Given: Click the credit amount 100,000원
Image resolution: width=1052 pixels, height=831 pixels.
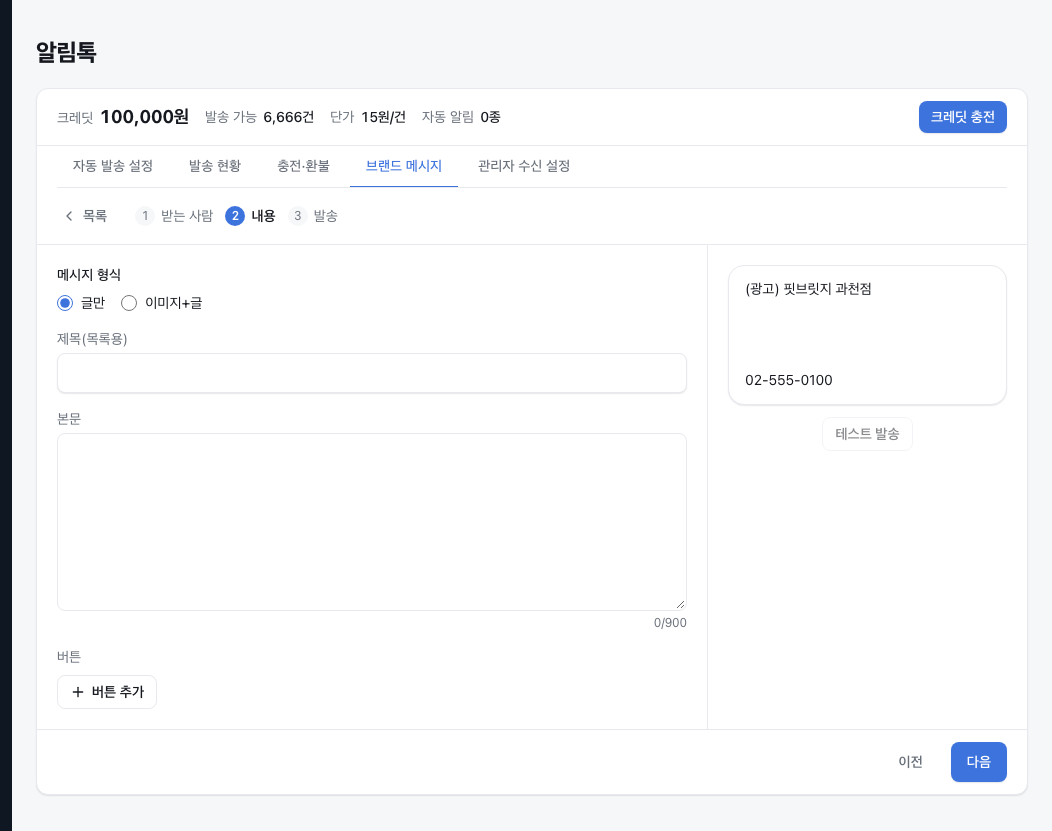Looking at the screenshot, I should pos(144,117).
